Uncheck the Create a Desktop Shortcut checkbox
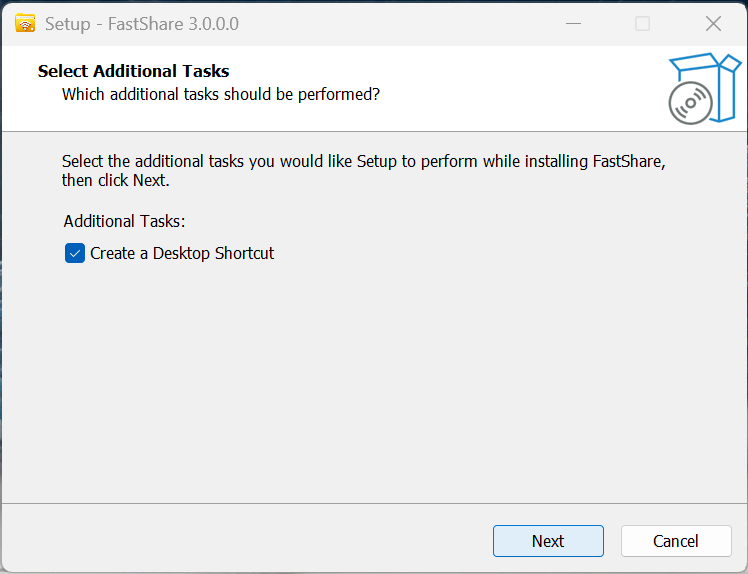 (75, 253)
